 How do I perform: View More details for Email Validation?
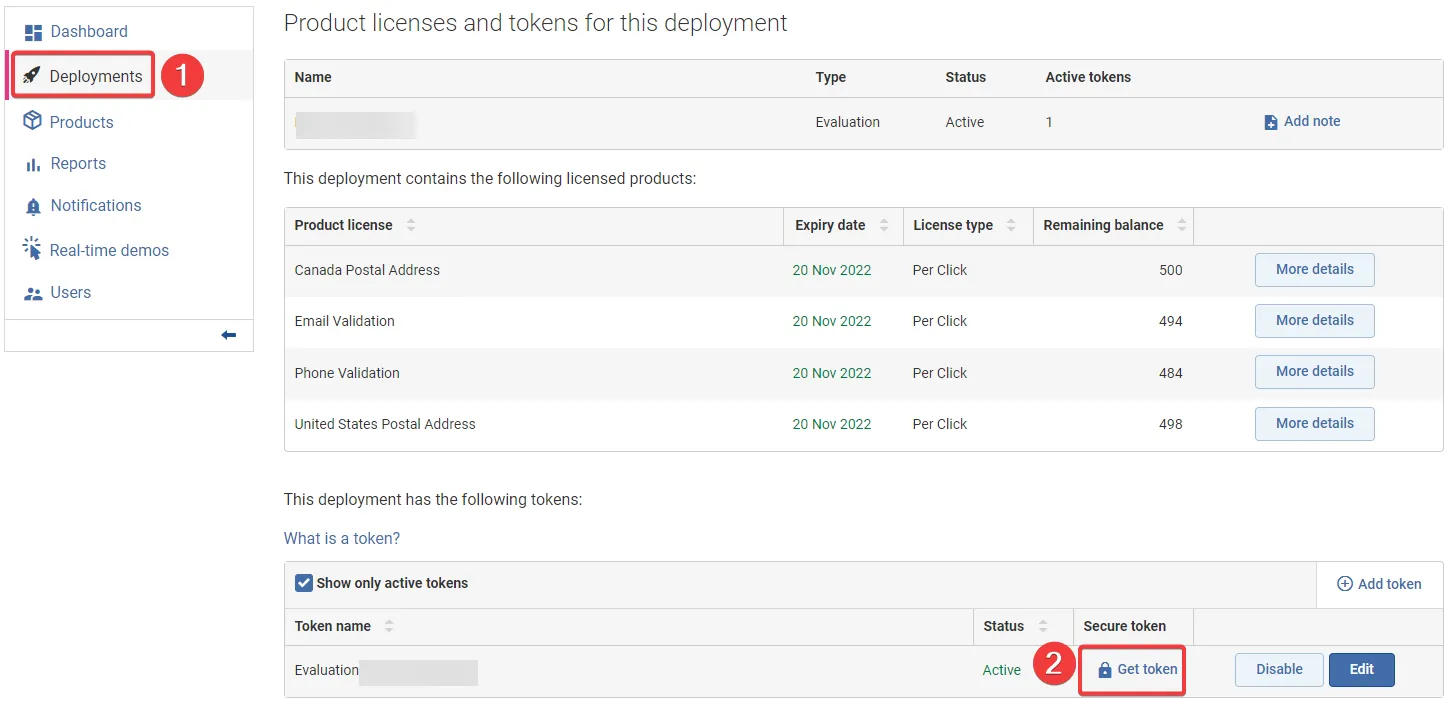(x=1314, y=320)
